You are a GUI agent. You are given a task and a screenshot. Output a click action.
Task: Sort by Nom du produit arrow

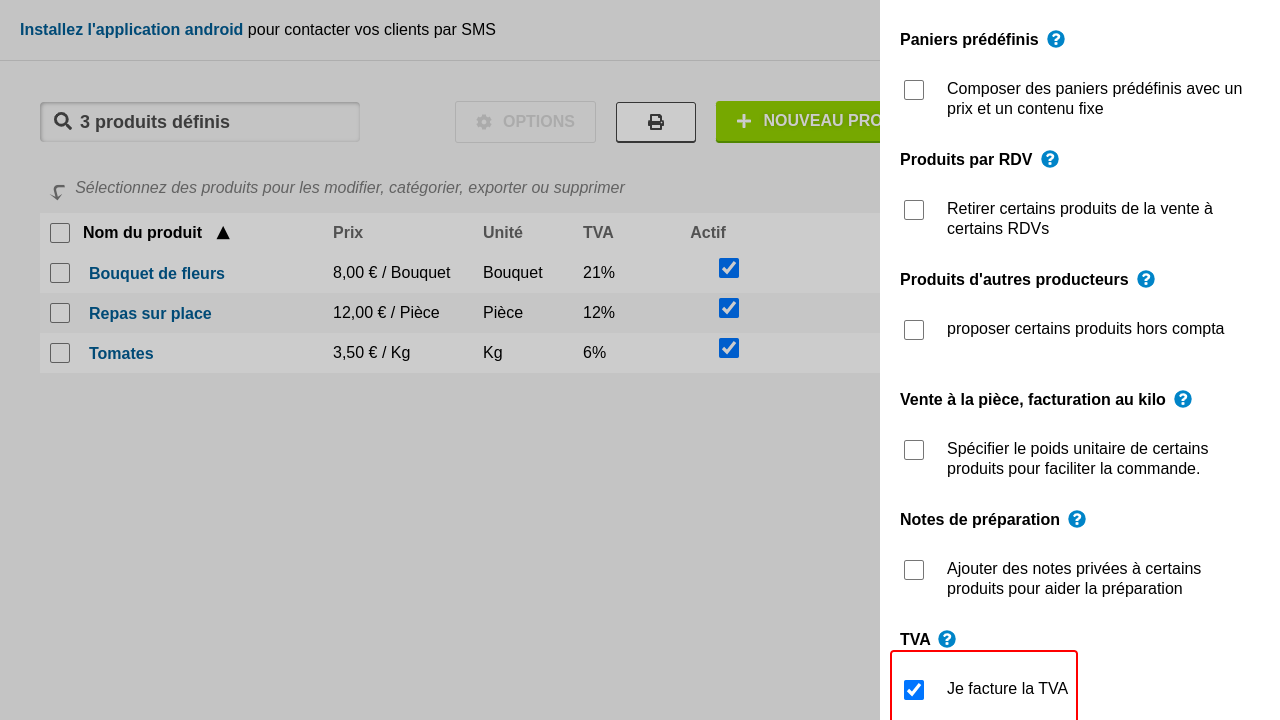pyautogui.click(x=223, y=233)
